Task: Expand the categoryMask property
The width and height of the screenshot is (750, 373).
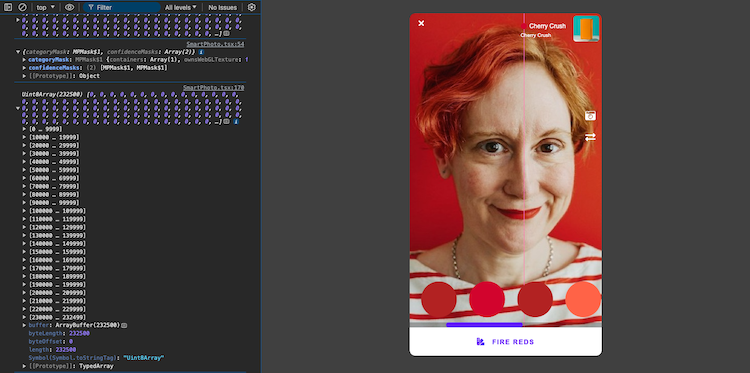Action: click(24, 60)
